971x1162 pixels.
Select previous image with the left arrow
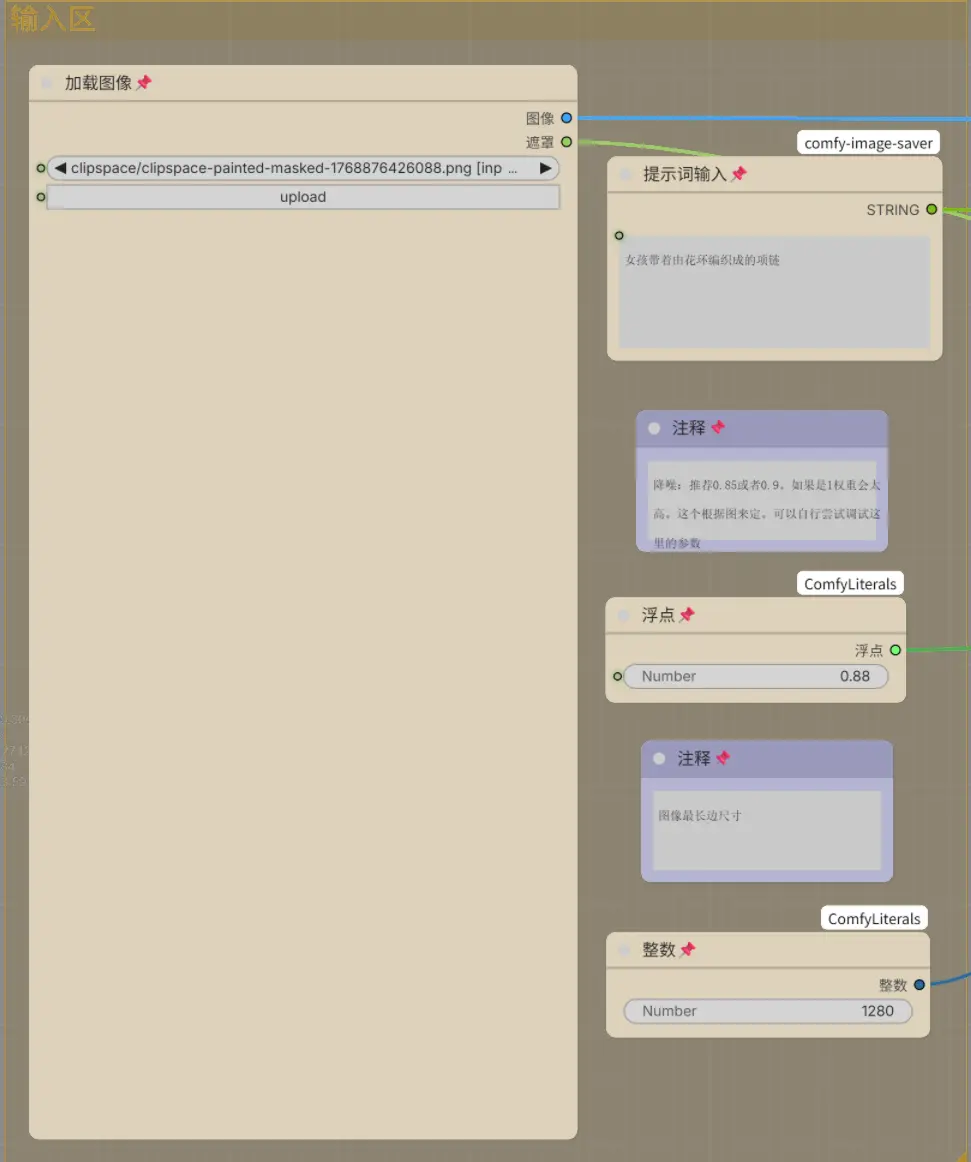pyautogui.click(x=60, y=168)
